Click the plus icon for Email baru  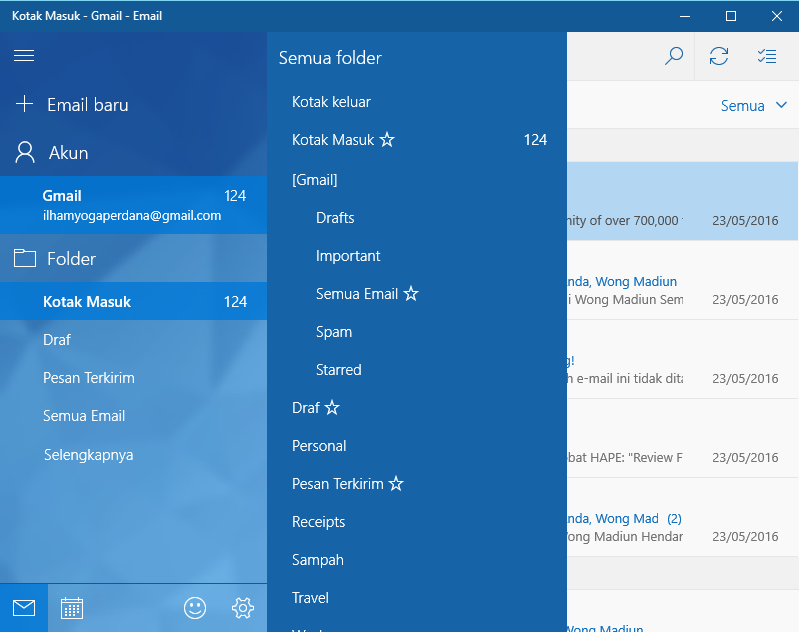[24, 104]
